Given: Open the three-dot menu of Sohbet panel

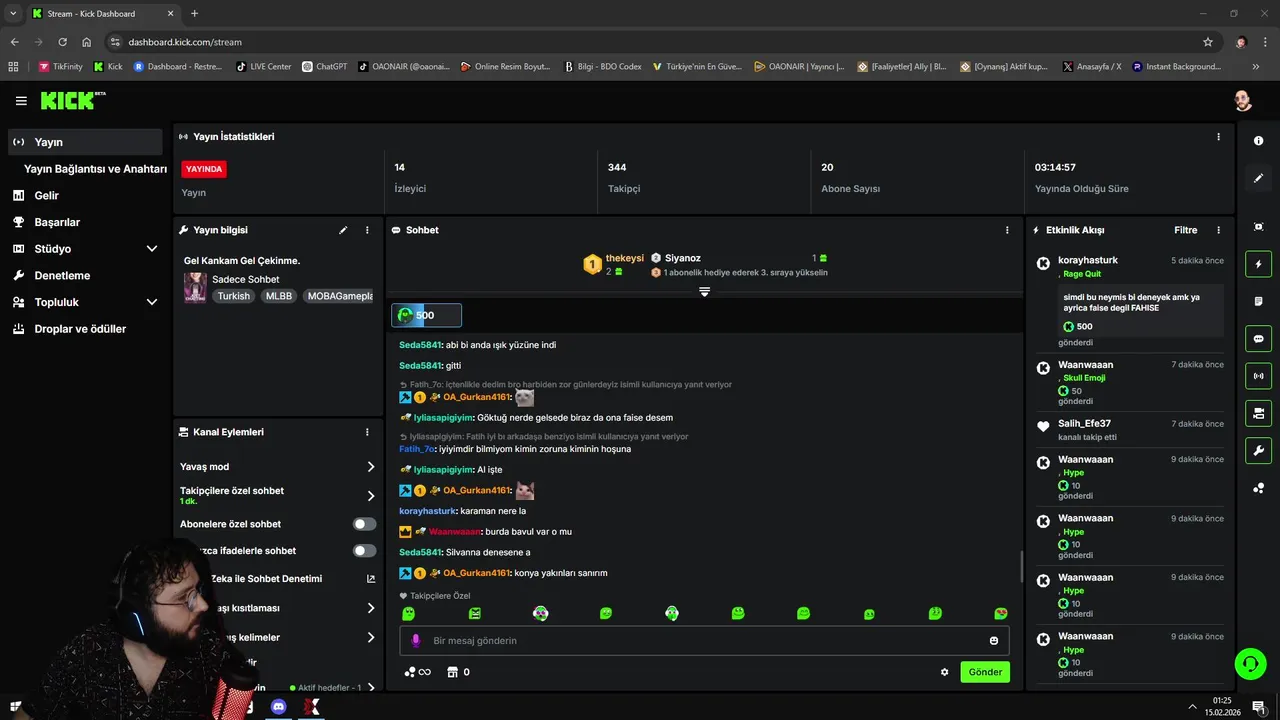Looking at the screenshot, I should click(1007, 230).
